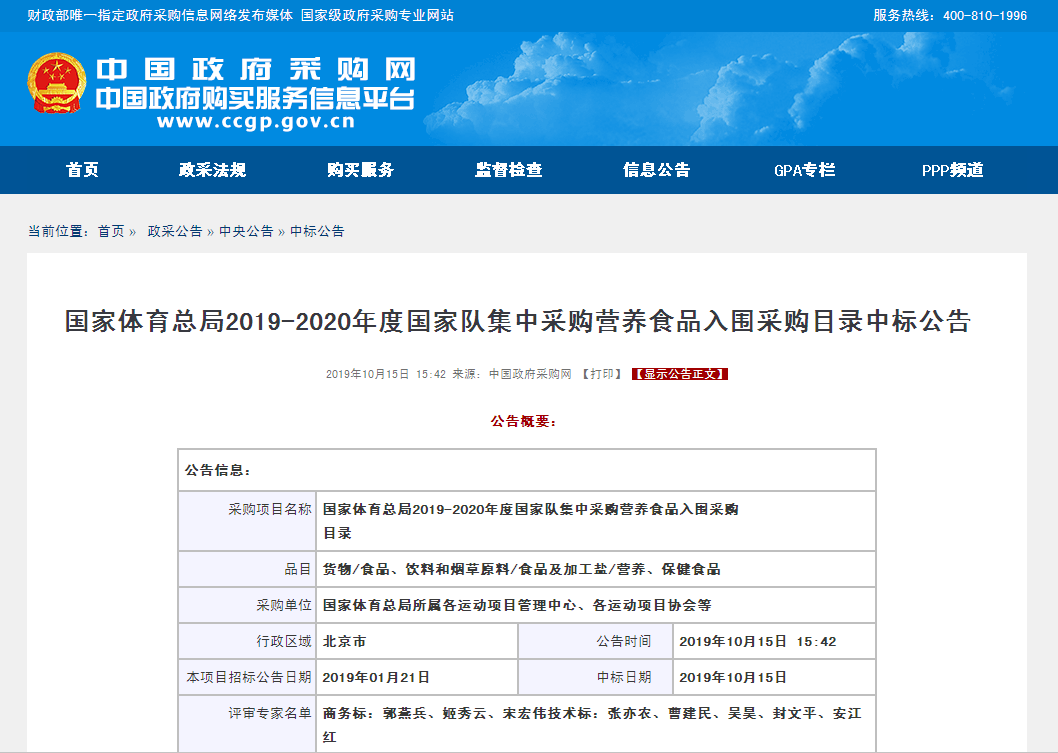The height and width of the screenshot is (753, 1058).
Task: Click the 北京市 cell
Action: pyautogui.click(x=417, y=641)
